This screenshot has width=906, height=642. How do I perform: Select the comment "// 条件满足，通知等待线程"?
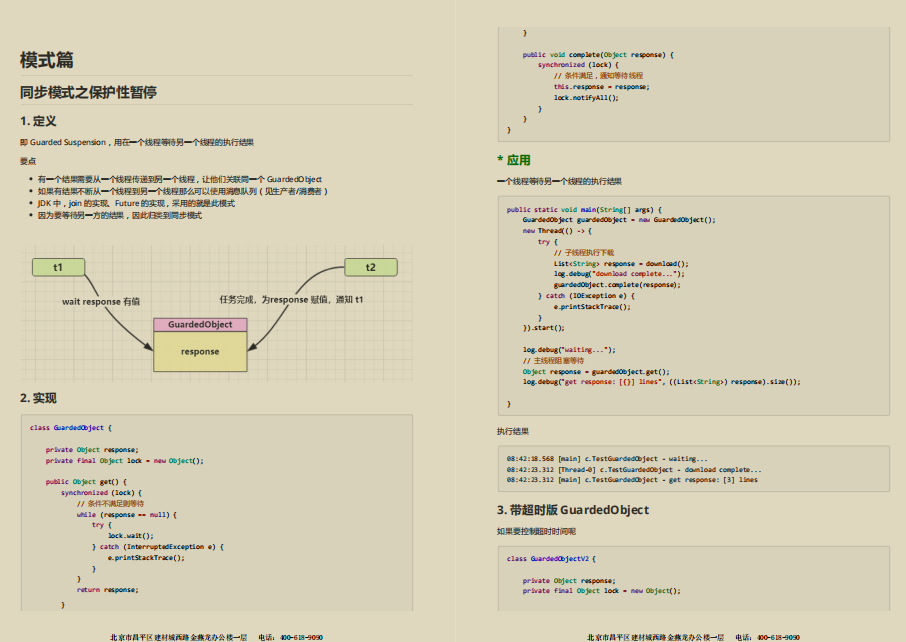[x=598, y=76]
